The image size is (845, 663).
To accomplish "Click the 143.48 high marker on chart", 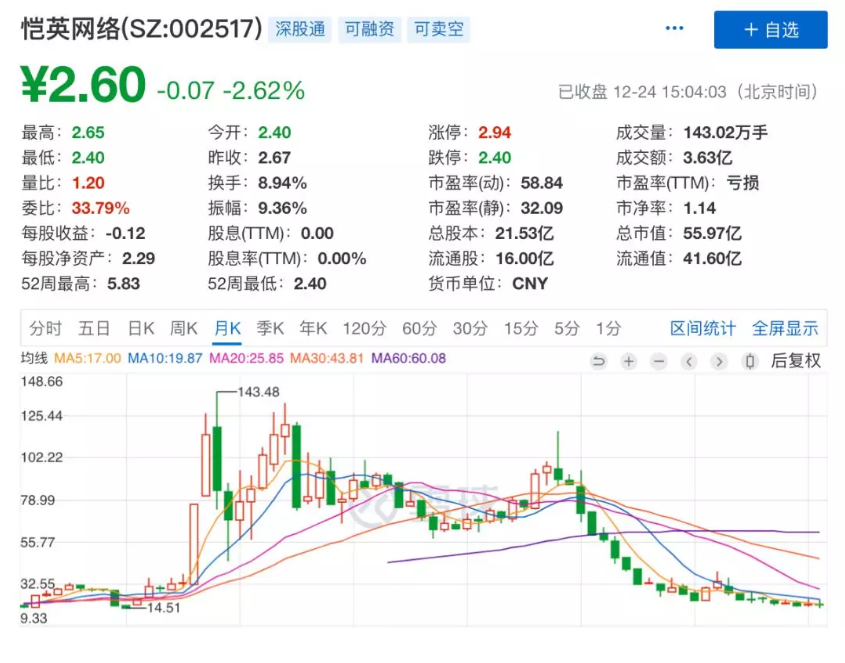I will coord(259,392).
